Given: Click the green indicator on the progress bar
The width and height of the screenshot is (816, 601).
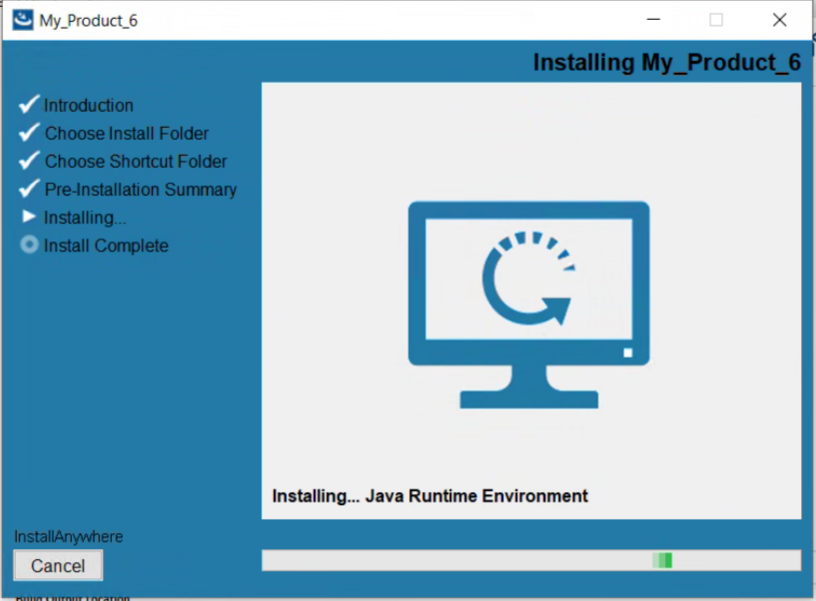Looking at the screenshot, I should click(662, 560).
